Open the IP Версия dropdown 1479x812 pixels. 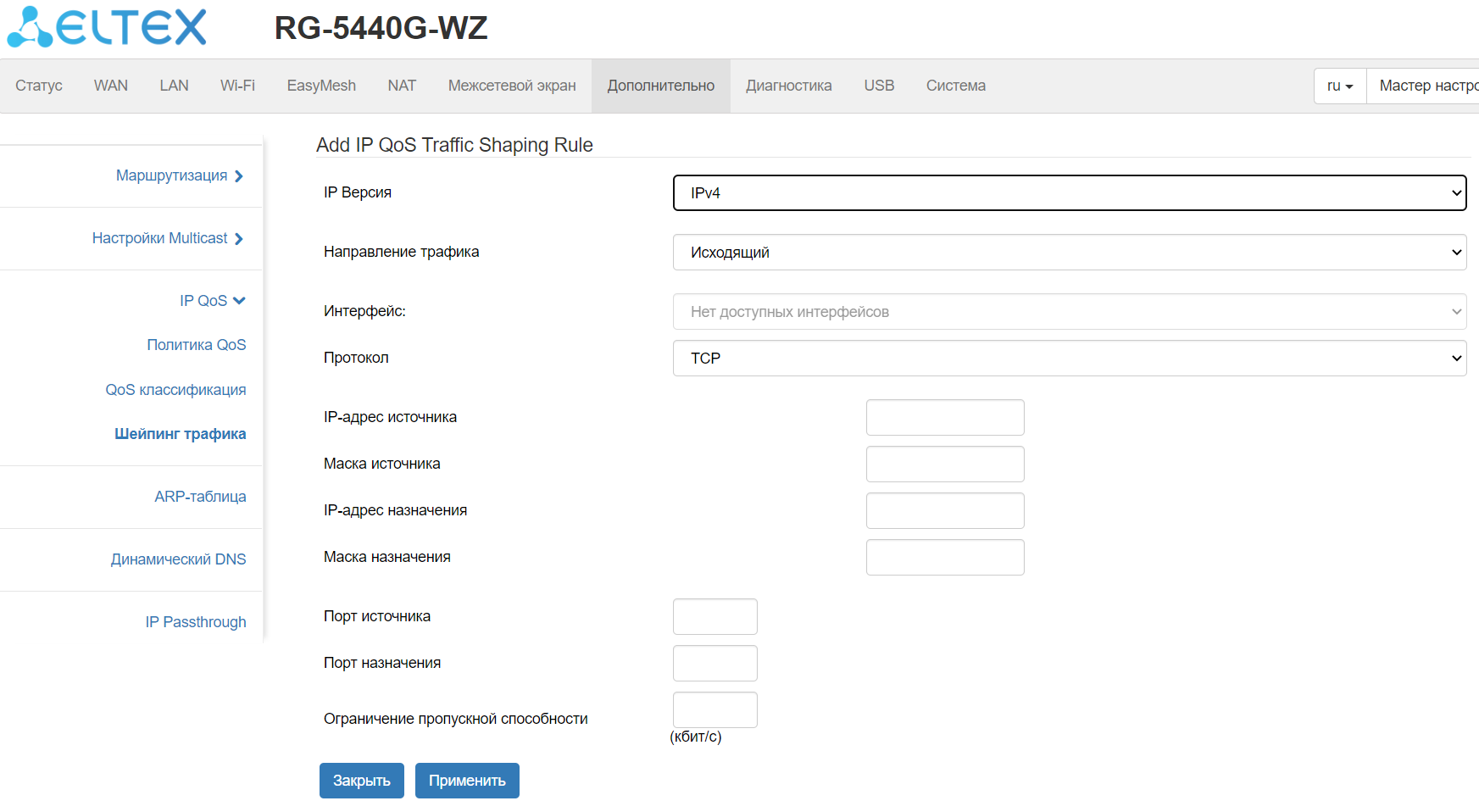[1069, 193]
